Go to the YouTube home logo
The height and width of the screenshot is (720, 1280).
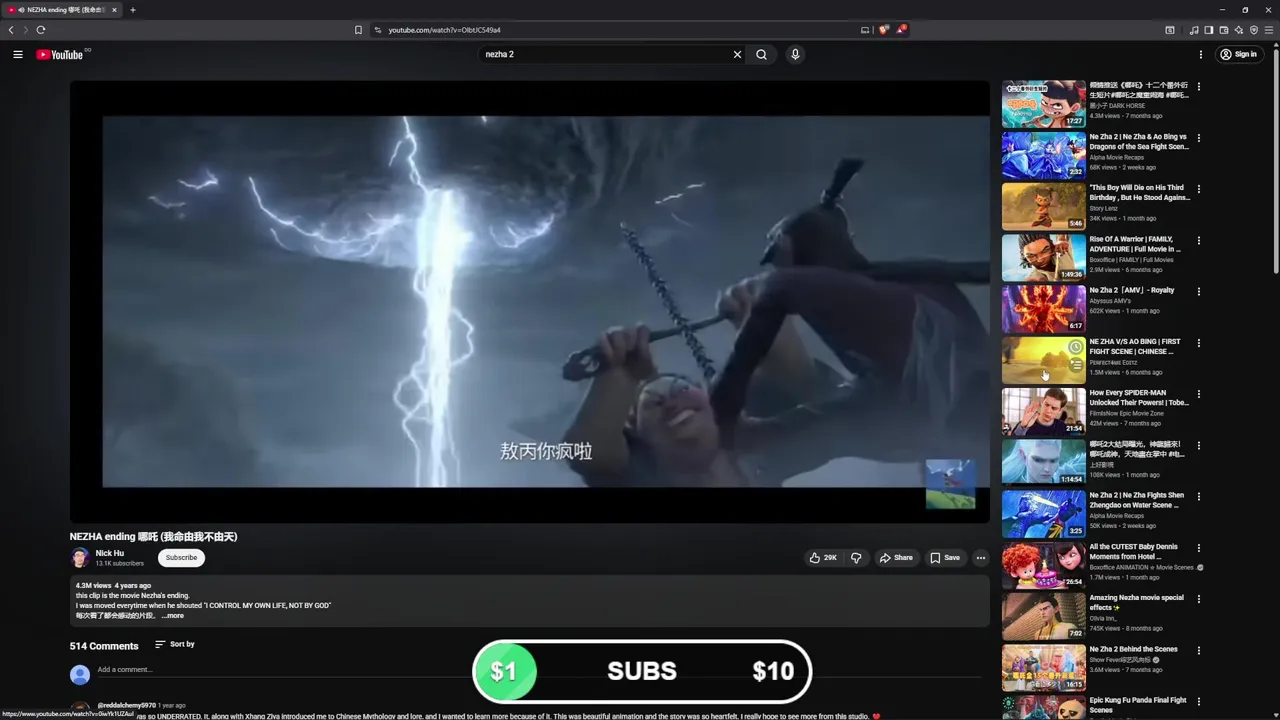[60, 54]
